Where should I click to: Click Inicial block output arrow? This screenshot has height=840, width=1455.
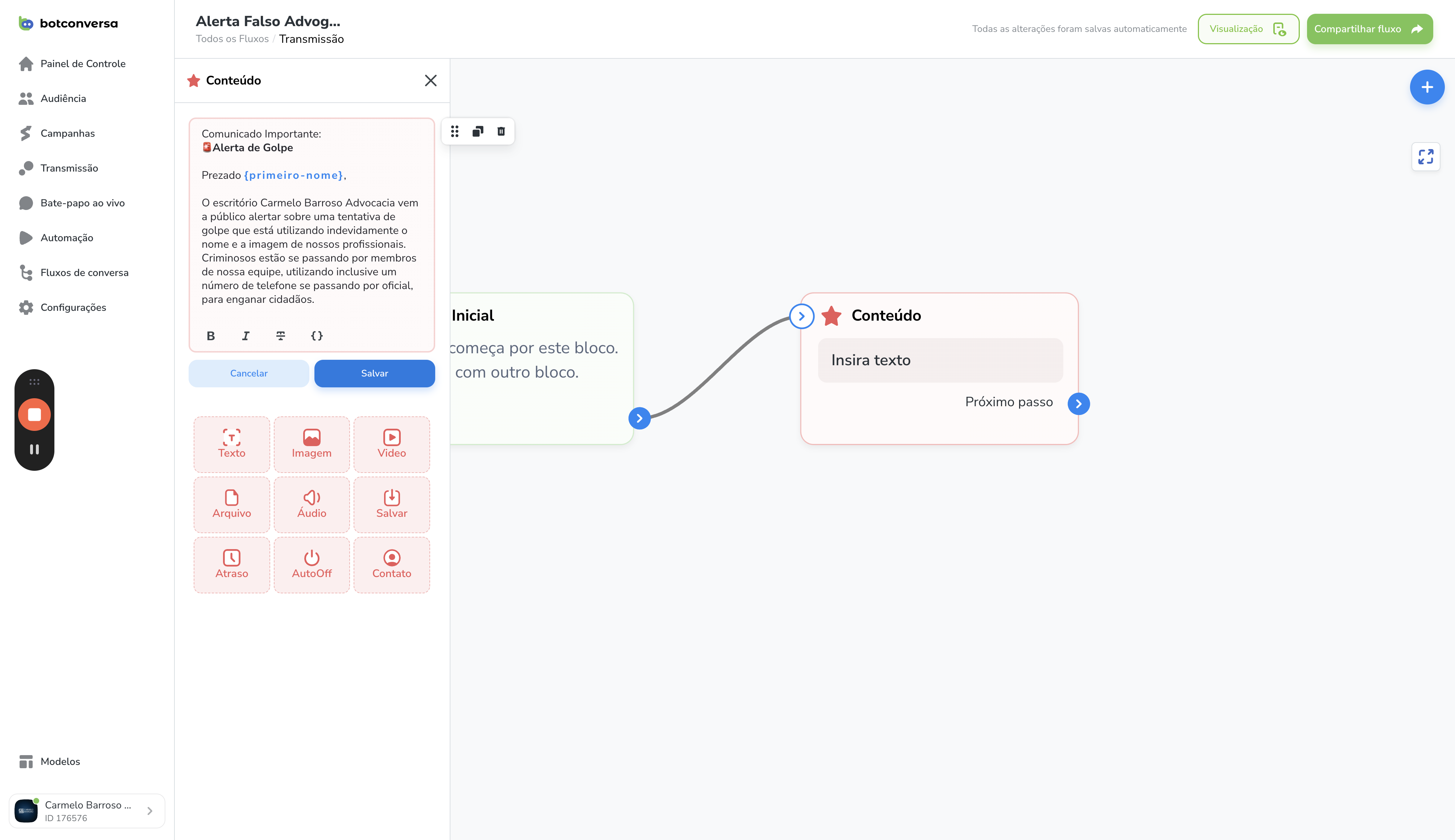click(x=639, y=418)
